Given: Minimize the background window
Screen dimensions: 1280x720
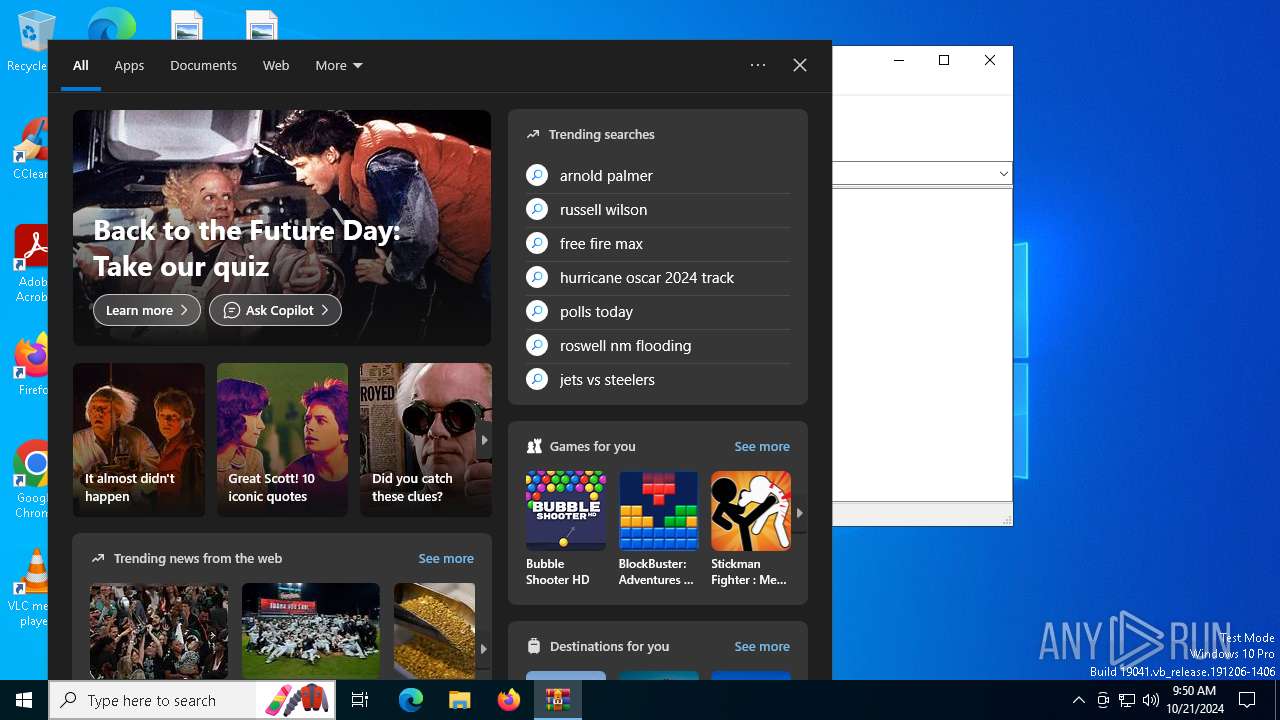Looking at the screenshot, I should tap(898, 60).
